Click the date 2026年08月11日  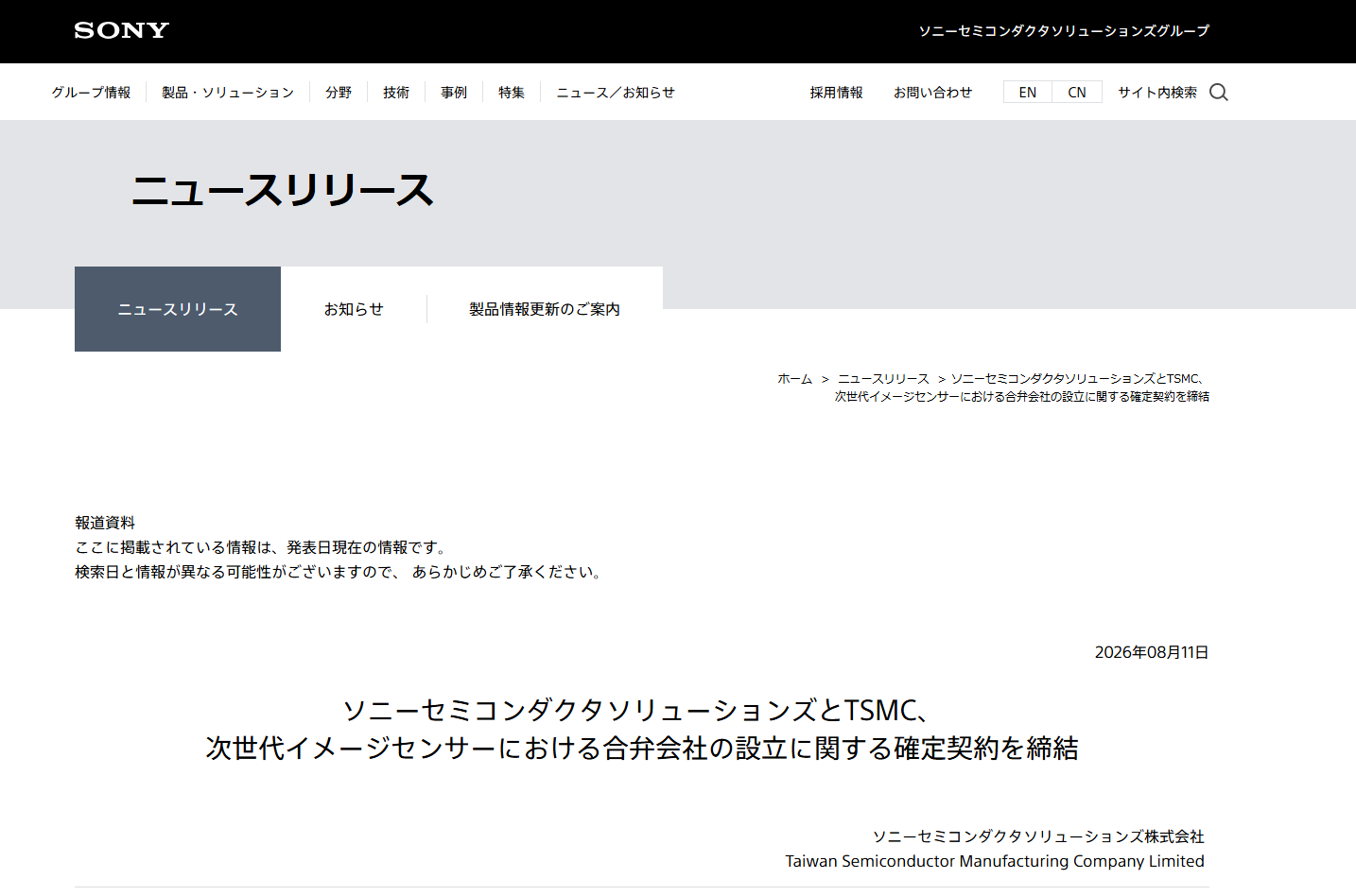click(x=1152, y=652)
